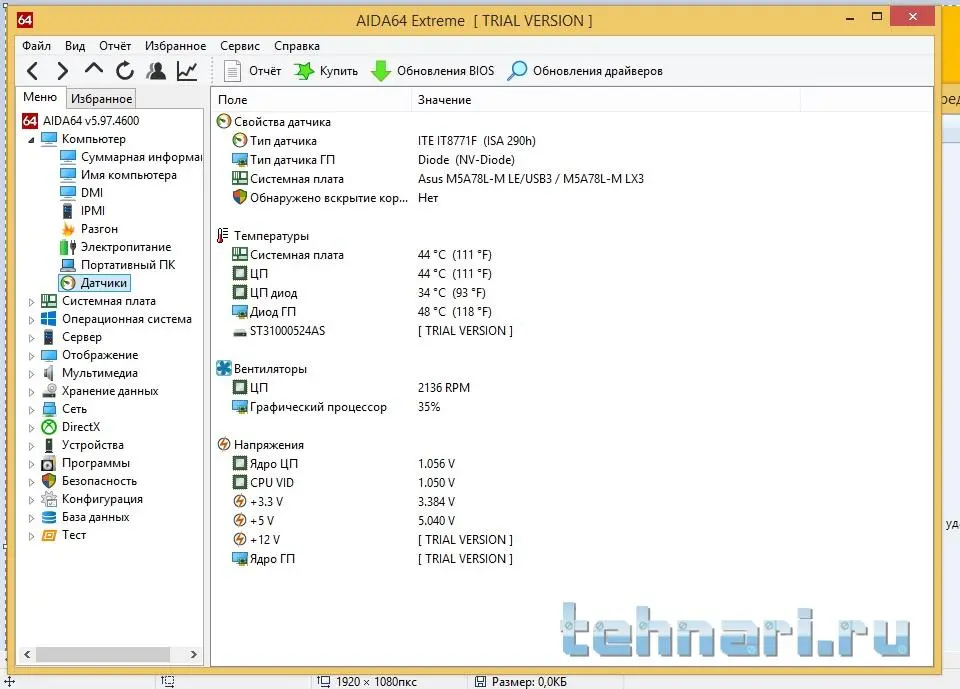
Task: Click sidebar horizontal scrollbar right arrow
Action: [x=193, y=654]
